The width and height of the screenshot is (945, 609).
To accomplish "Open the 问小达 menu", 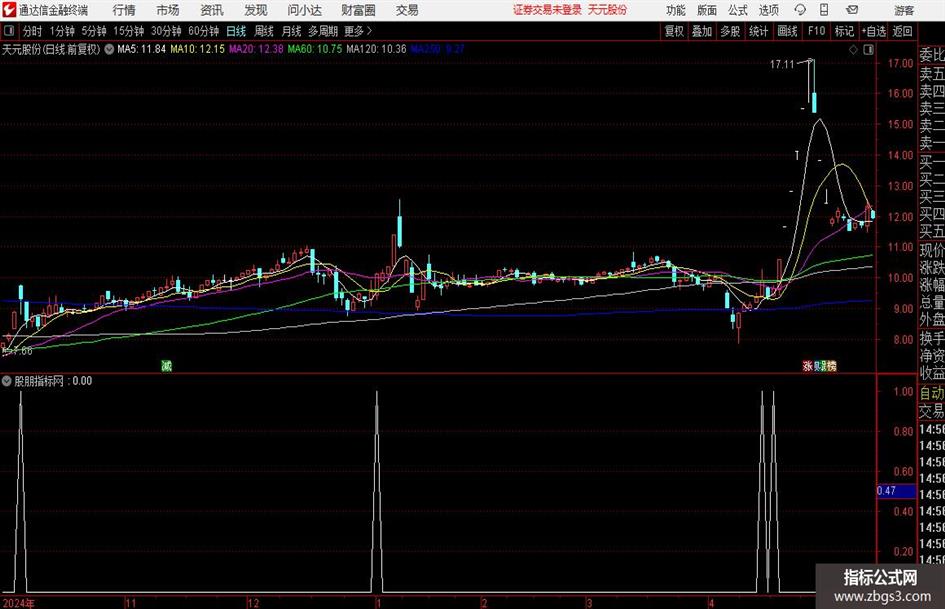I will [304, 10].
